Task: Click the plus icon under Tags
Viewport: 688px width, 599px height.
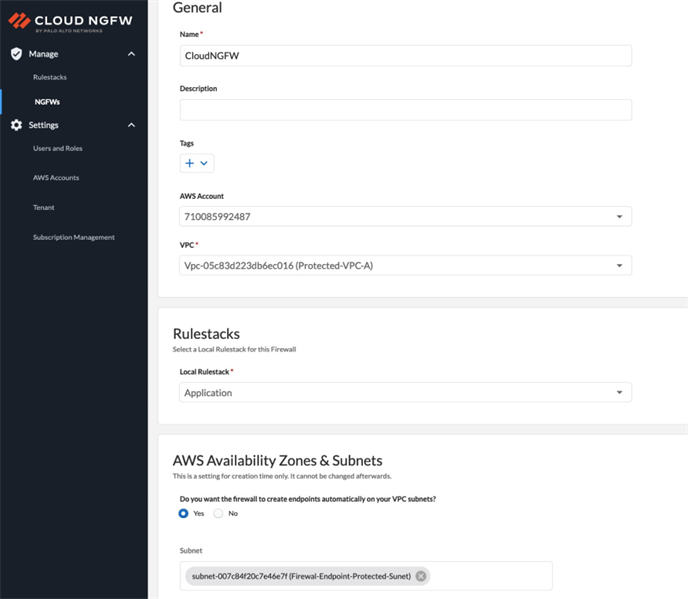Action: tap(190, 163)
